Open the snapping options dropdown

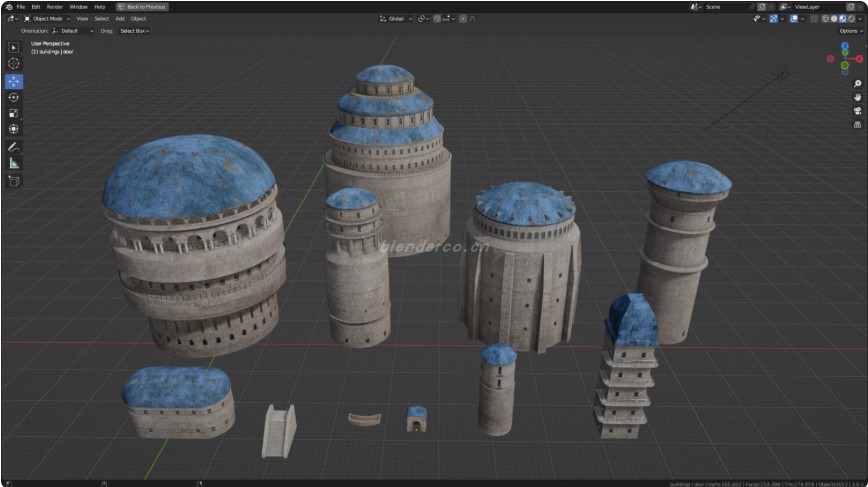[448, 19]
